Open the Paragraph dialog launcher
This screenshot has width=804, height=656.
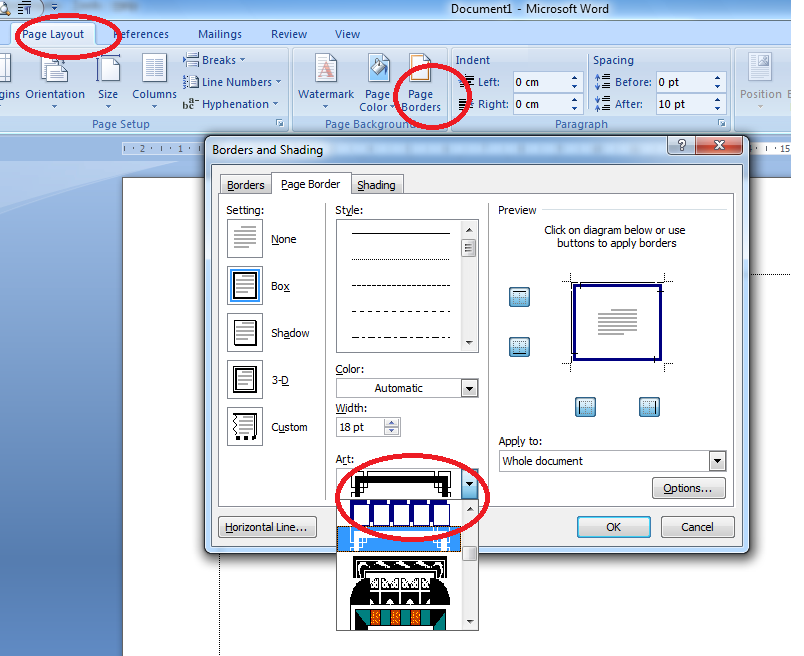click(x=721, y=123)
